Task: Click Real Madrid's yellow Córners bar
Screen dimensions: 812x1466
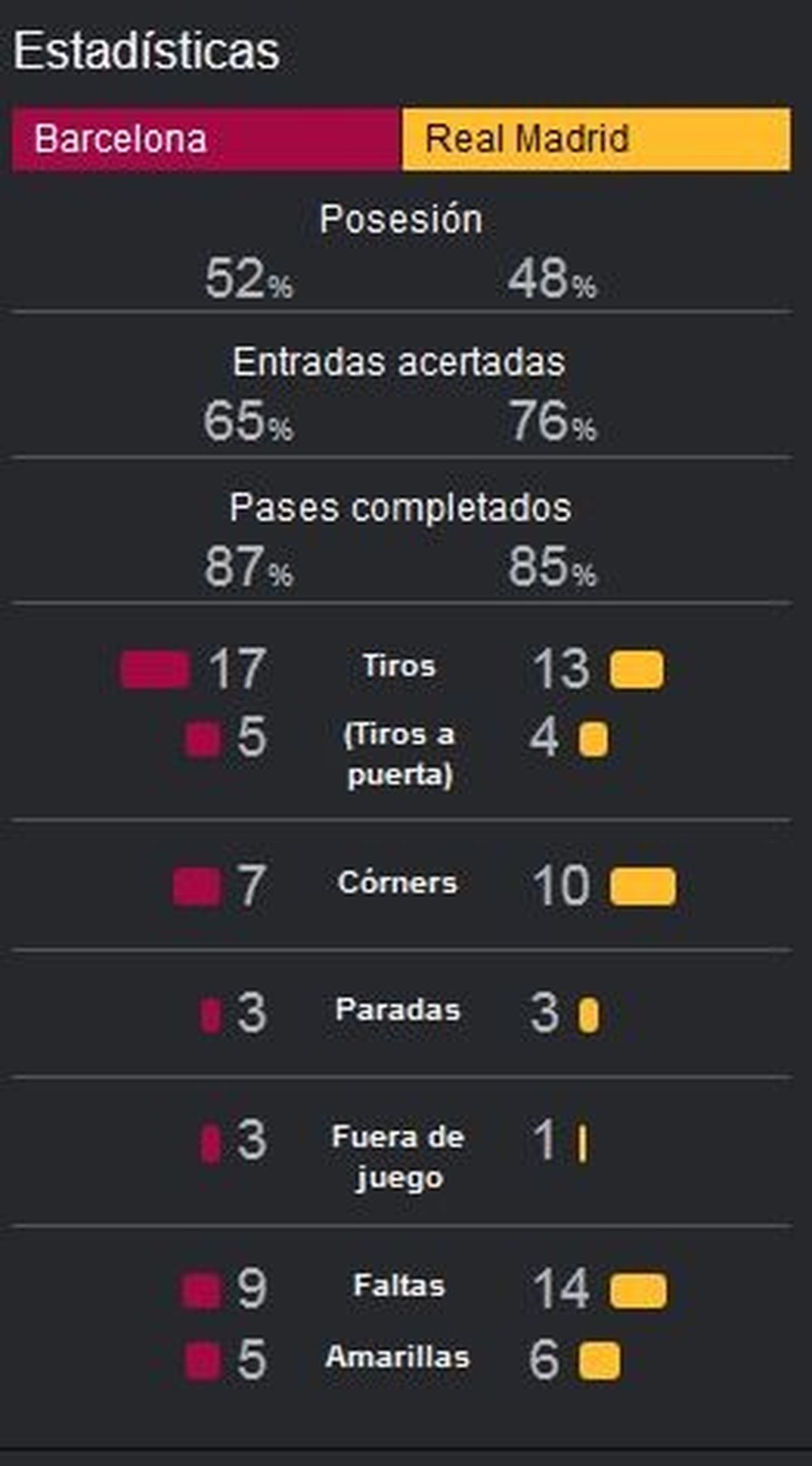Action: point(643,887)
